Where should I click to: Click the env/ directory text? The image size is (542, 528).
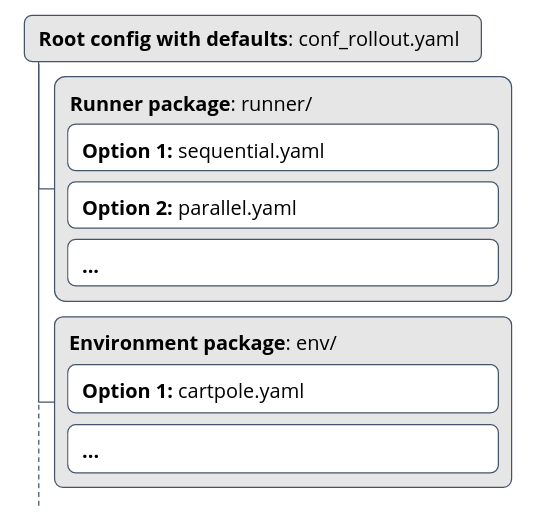tap(316, 343)
